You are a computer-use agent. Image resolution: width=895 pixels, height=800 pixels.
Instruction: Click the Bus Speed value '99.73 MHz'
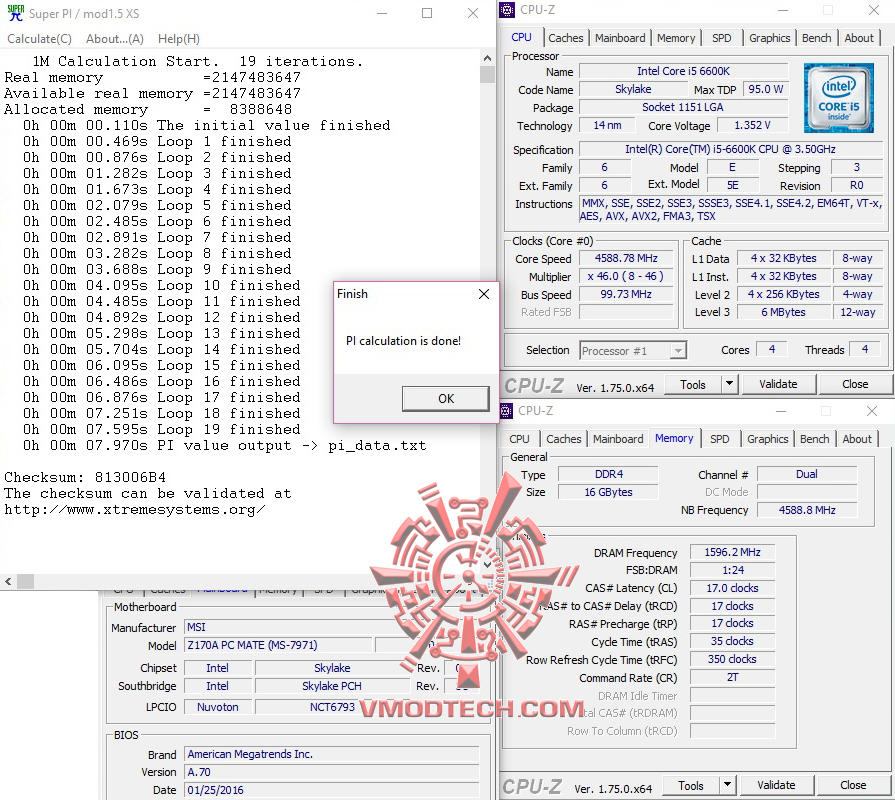pos(626,294)
